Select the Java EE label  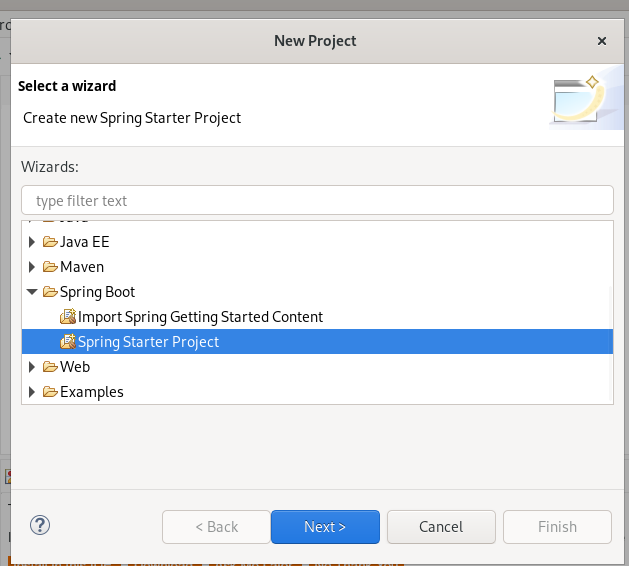click(85, 242)
